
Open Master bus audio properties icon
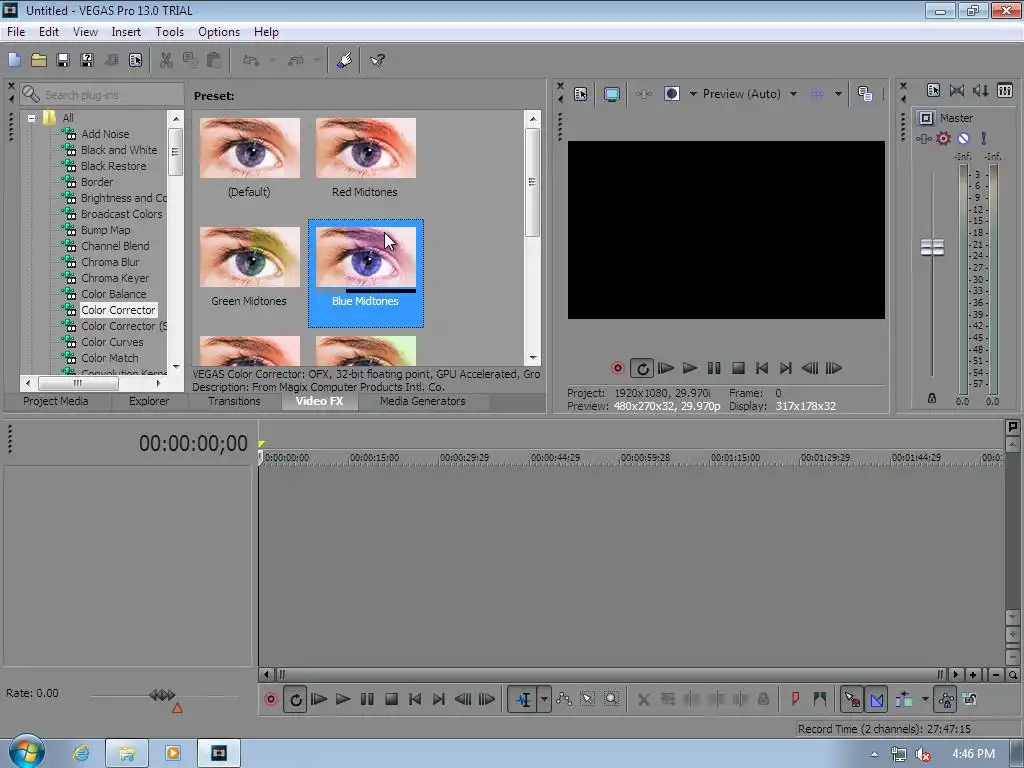[x=933, y=91]
